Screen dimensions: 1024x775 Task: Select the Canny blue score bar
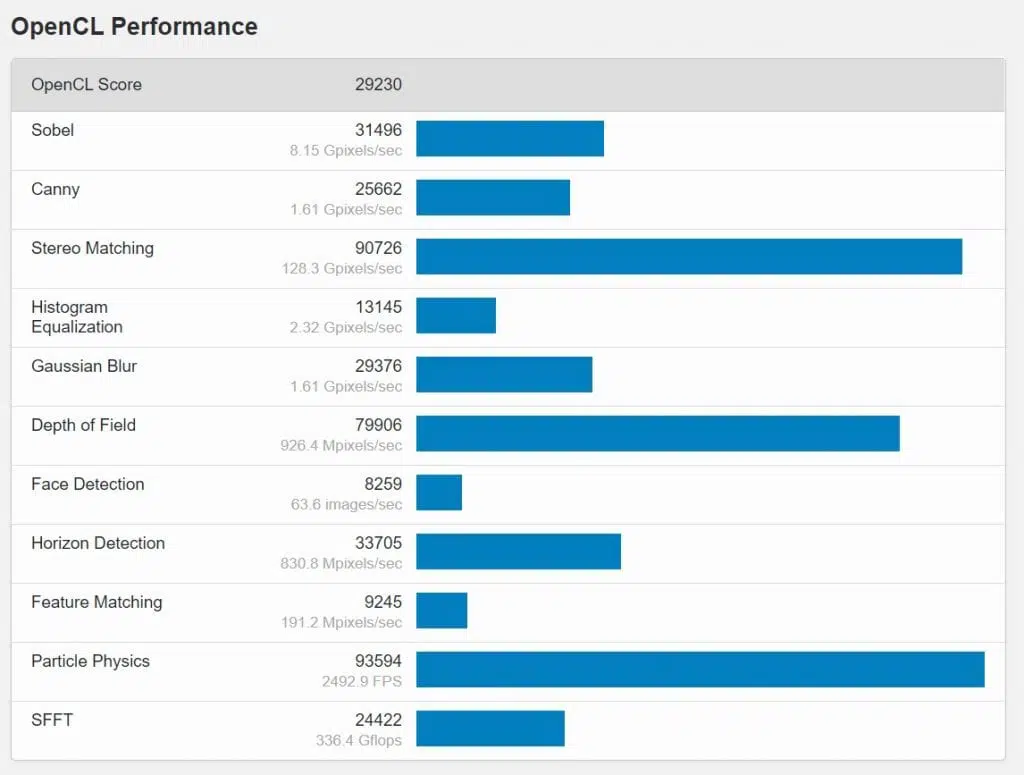pyautogui.click(x=493, y=197)
